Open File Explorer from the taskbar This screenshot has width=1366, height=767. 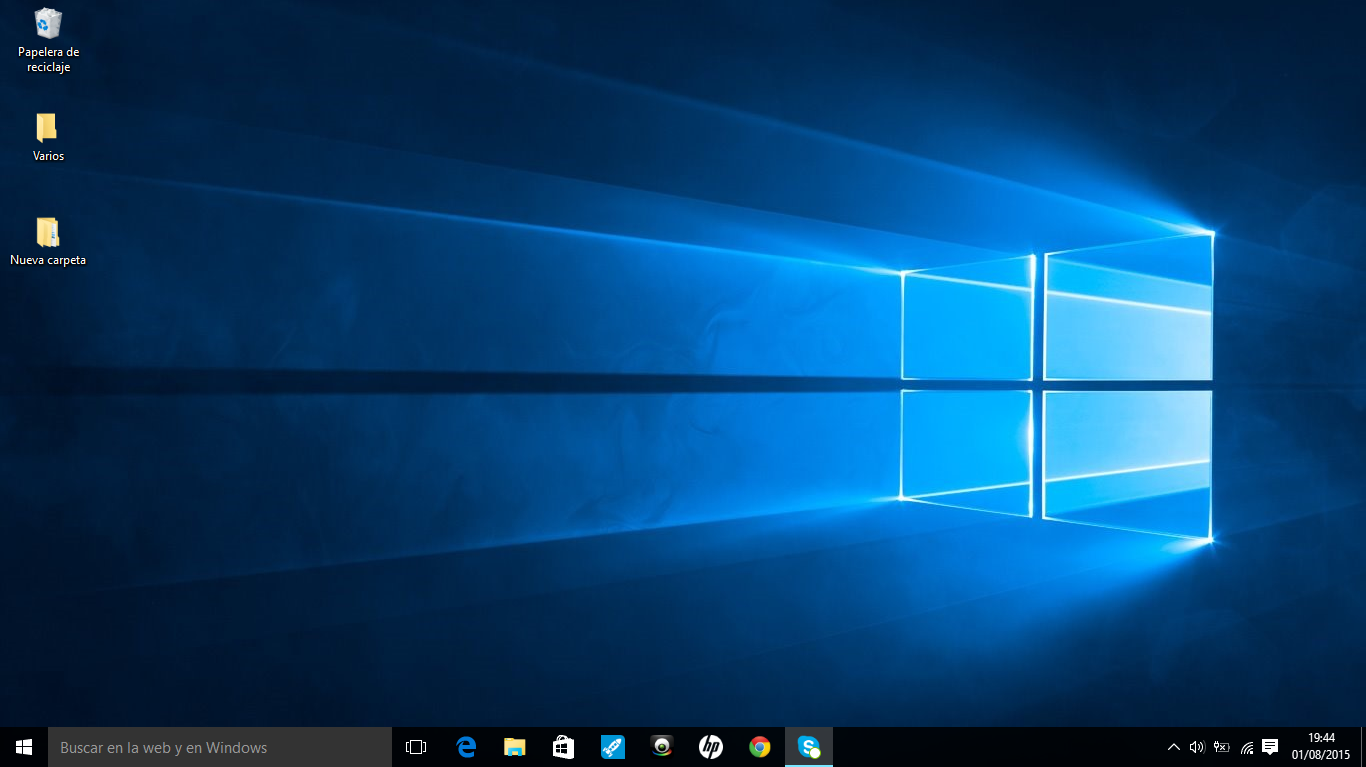pyautogui.click(x=514, y=747)
